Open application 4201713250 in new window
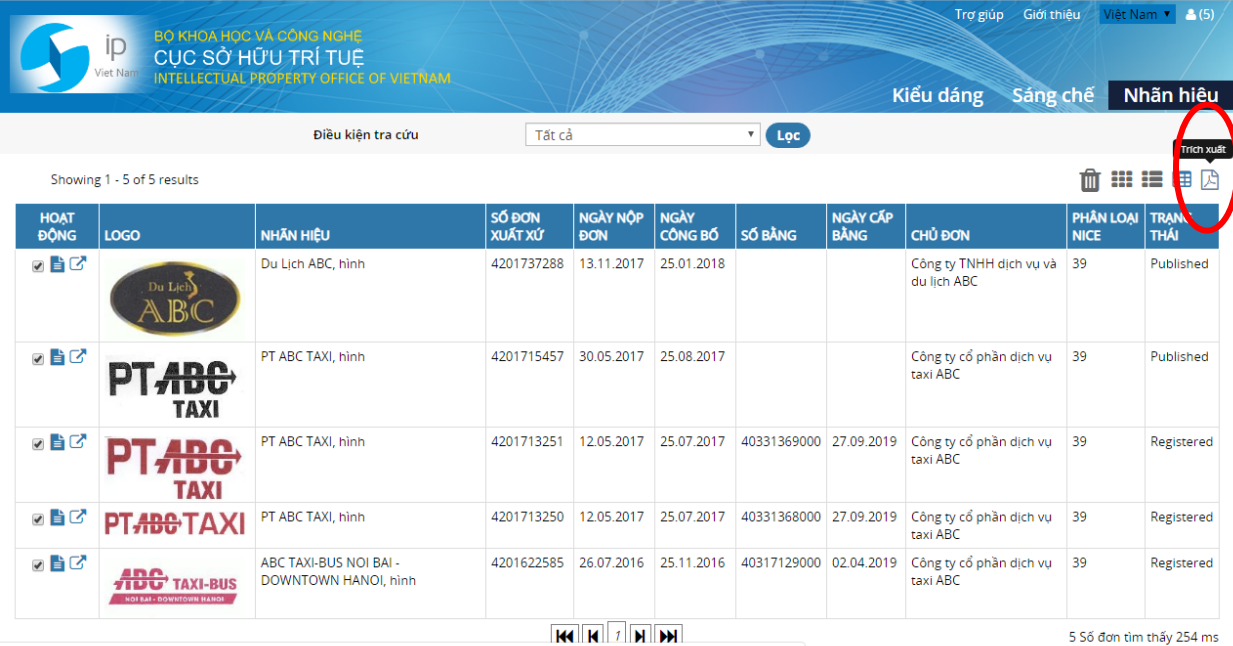Screen dimensions: 1233x646 pos(77,517)
